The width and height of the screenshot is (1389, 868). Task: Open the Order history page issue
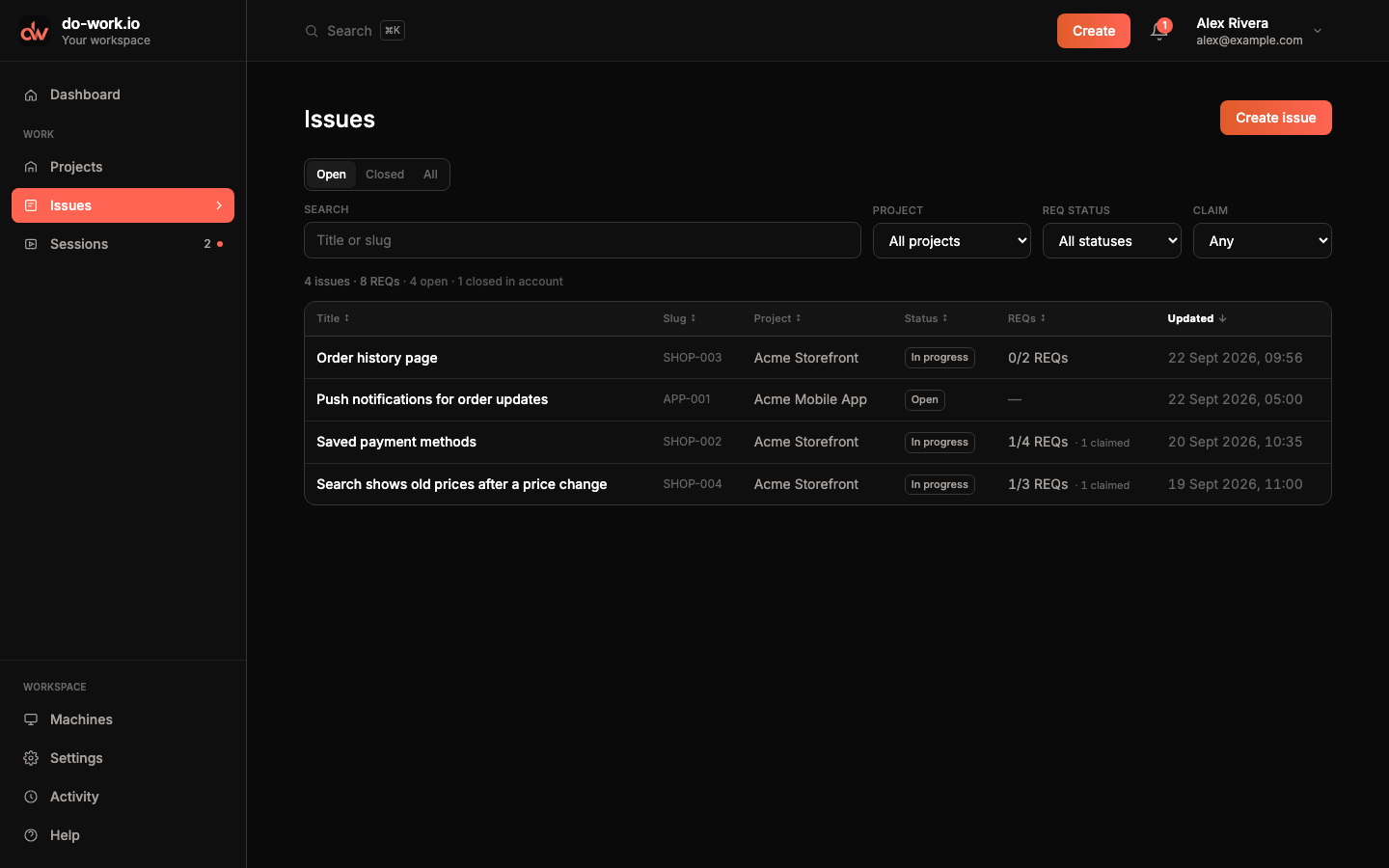point(377,358)
